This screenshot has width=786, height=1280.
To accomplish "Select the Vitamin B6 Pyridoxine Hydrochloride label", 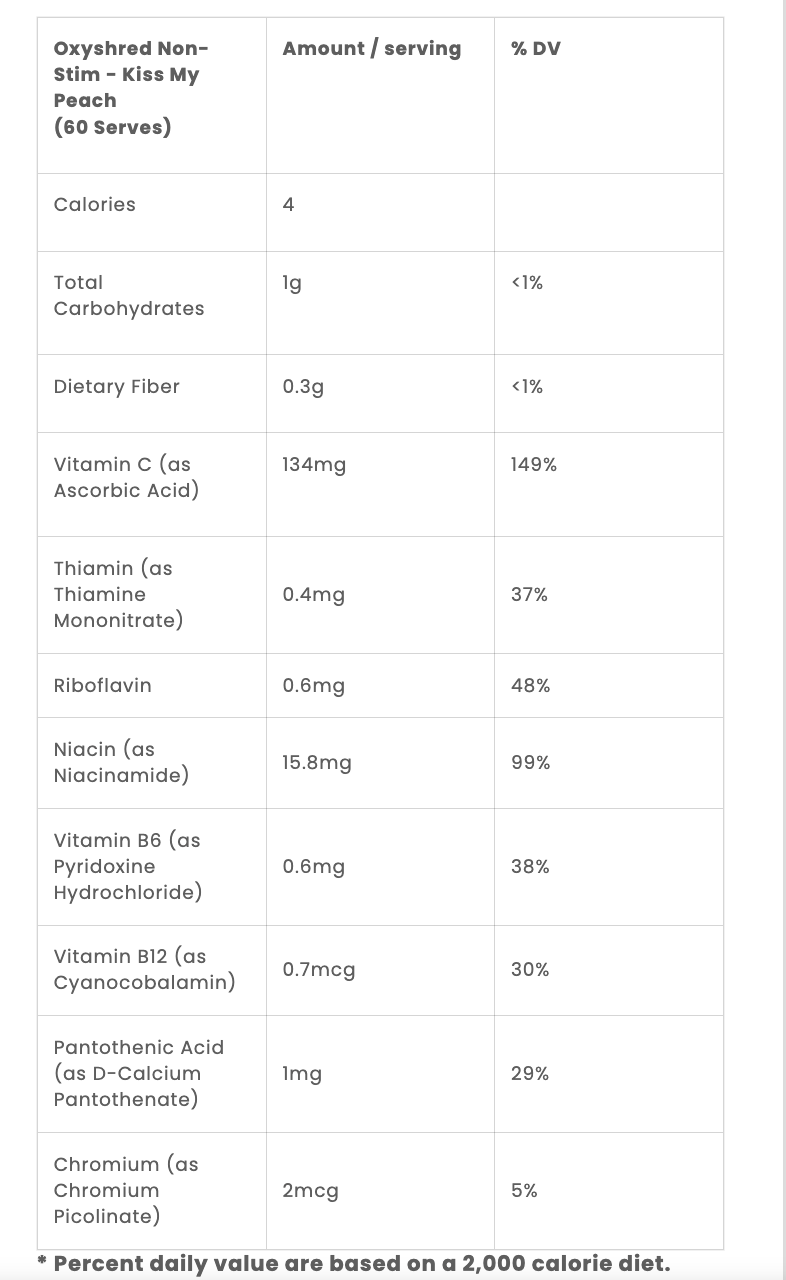I will pos(128,866).
